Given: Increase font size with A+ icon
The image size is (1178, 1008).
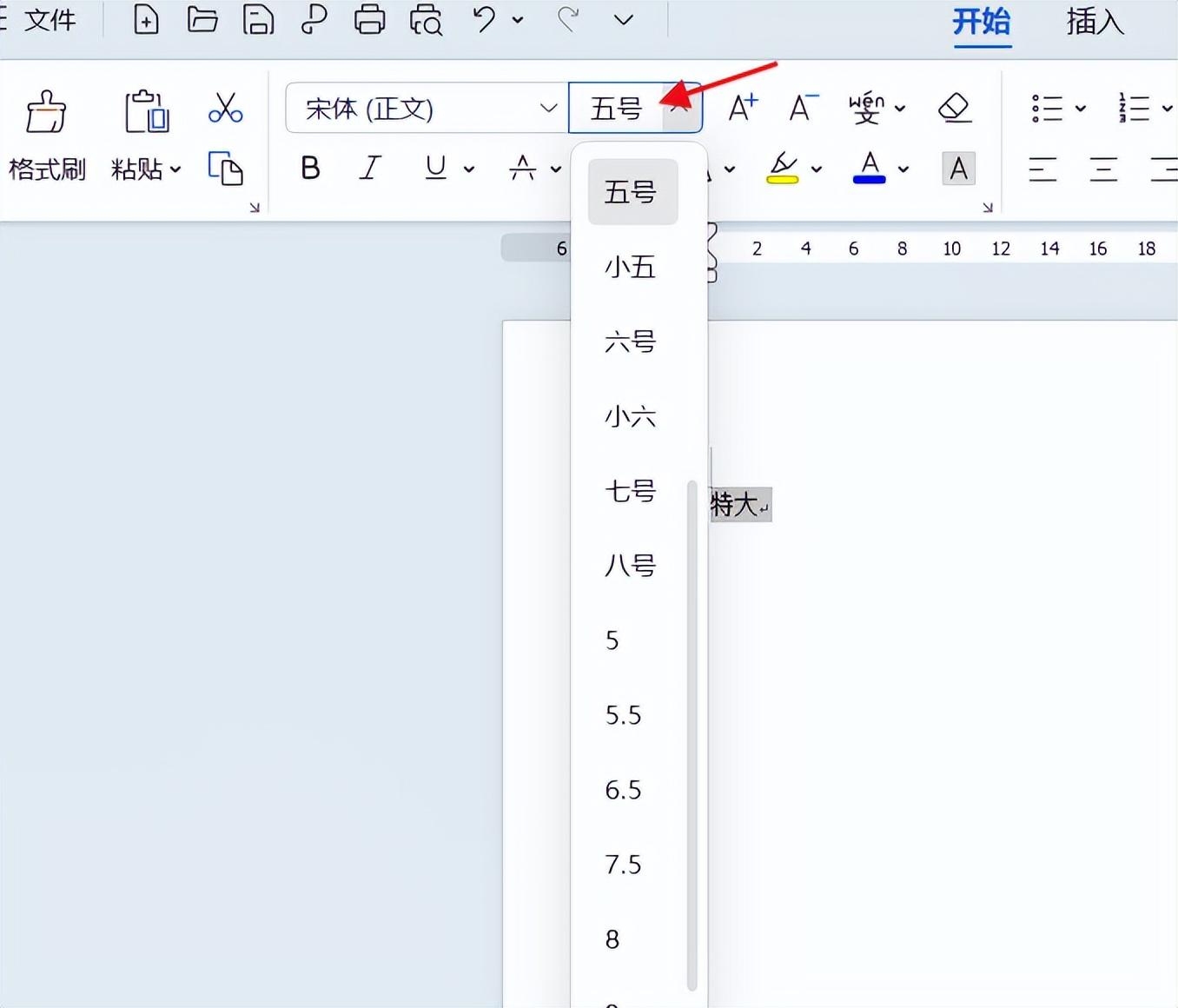Looking at the screenshot, I should point(743,109).
